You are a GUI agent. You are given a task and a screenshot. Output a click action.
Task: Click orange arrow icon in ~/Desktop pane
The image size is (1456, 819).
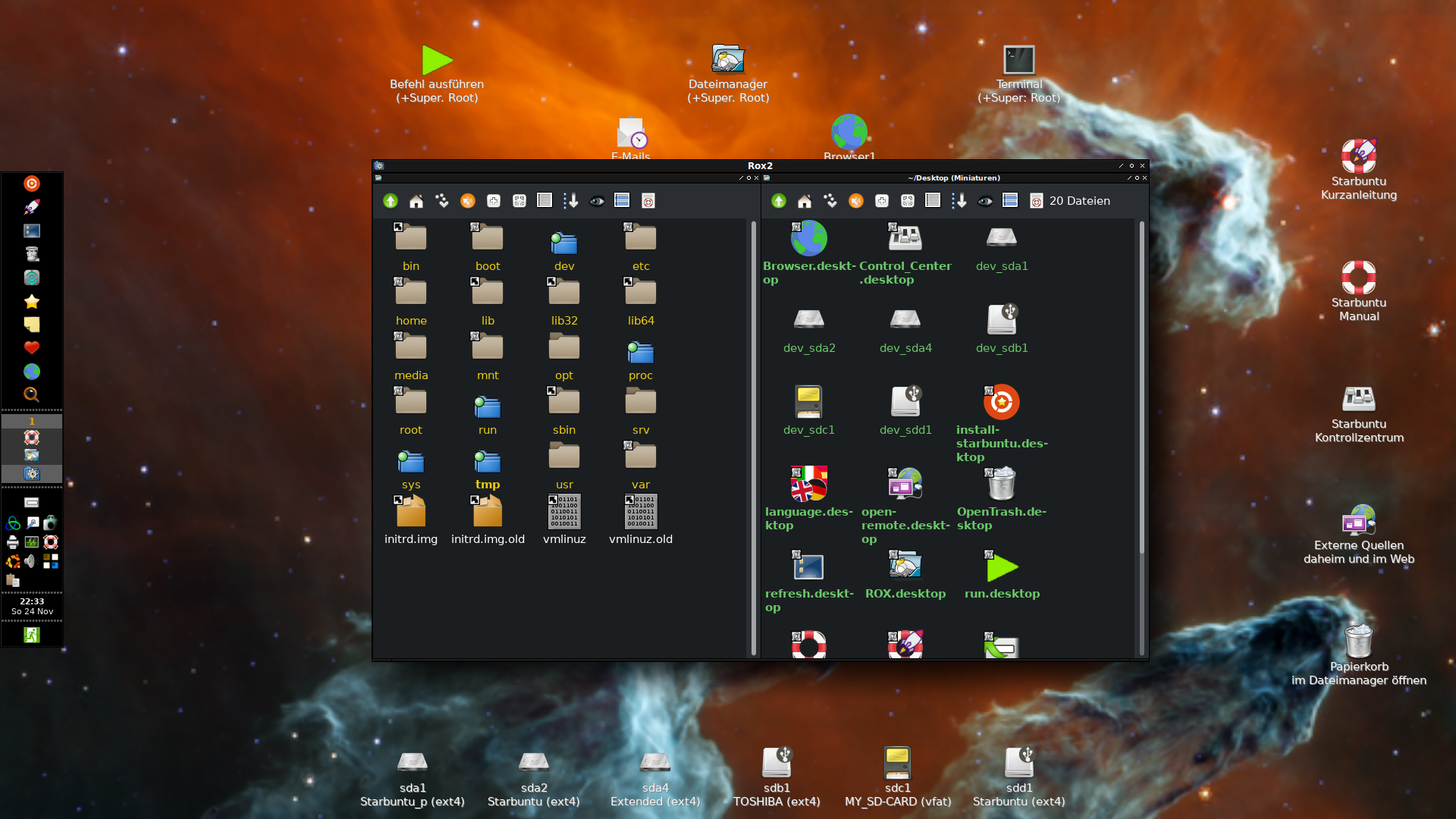click(x=856, y=201)
